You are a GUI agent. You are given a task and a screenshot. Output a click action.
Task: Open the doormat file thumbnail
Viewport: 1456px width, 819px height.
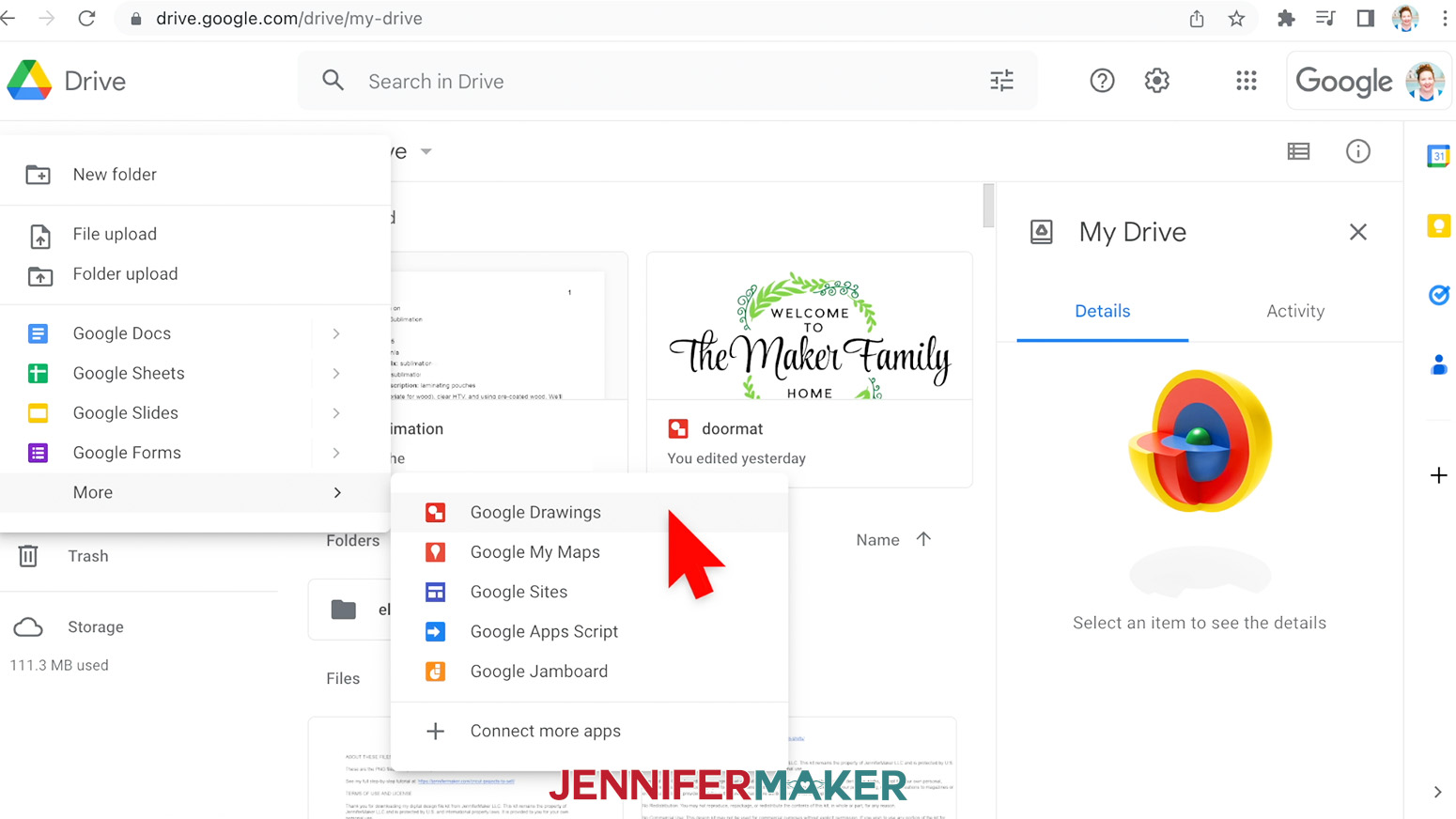(809, 326)
